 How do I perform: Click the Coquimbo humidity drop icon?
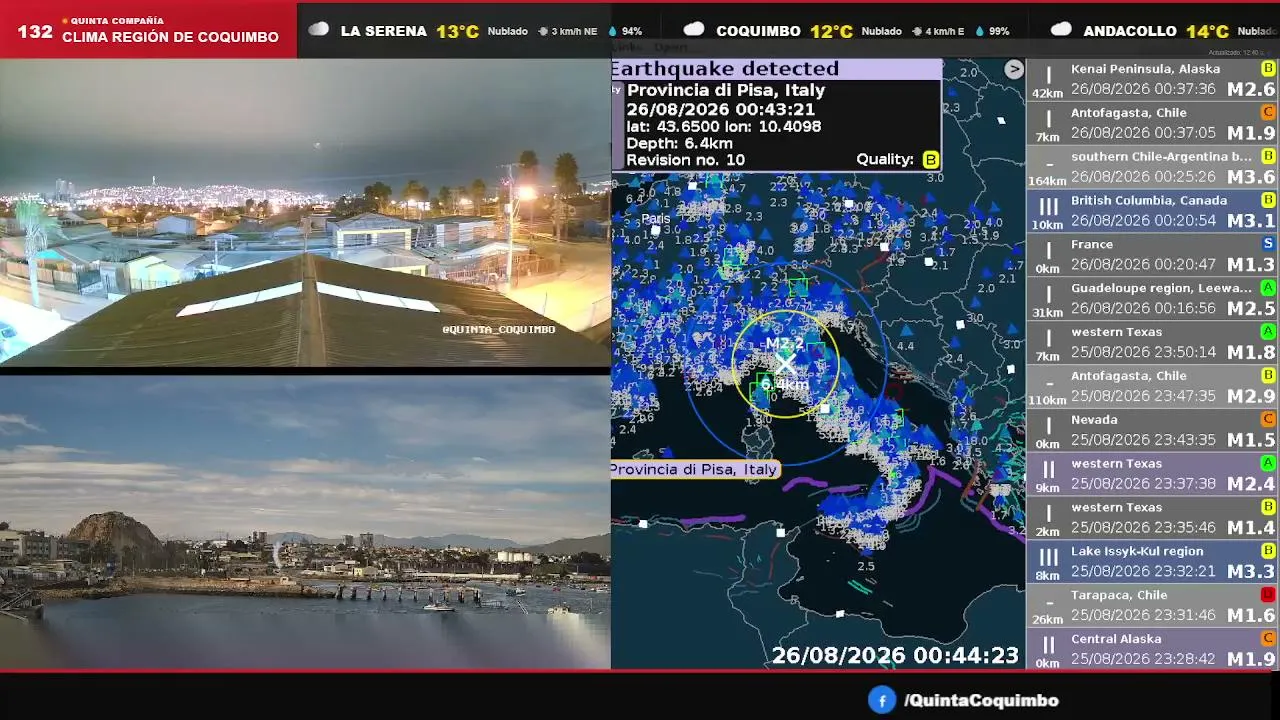pos(979,31)
